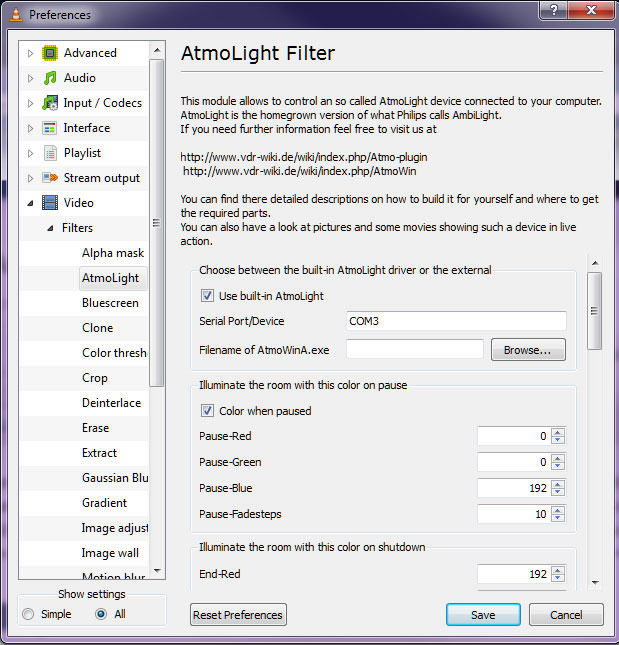The height and width of the screenshot is (645, 619).
Task: Click the Serial Port/Device COM3 field
Action: pos(456,321)
